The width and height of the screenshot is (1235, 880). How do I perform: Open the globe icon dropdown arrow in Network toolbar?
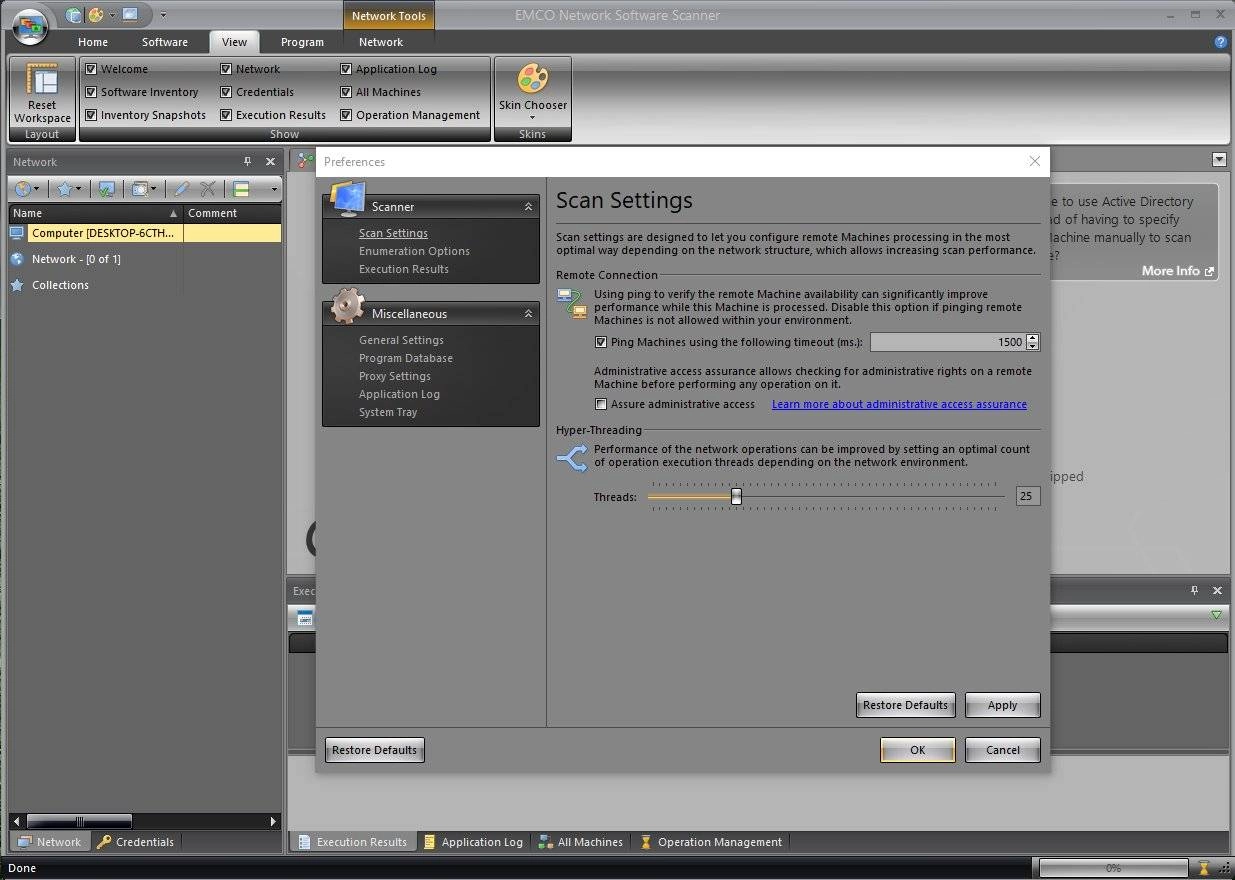37,188
